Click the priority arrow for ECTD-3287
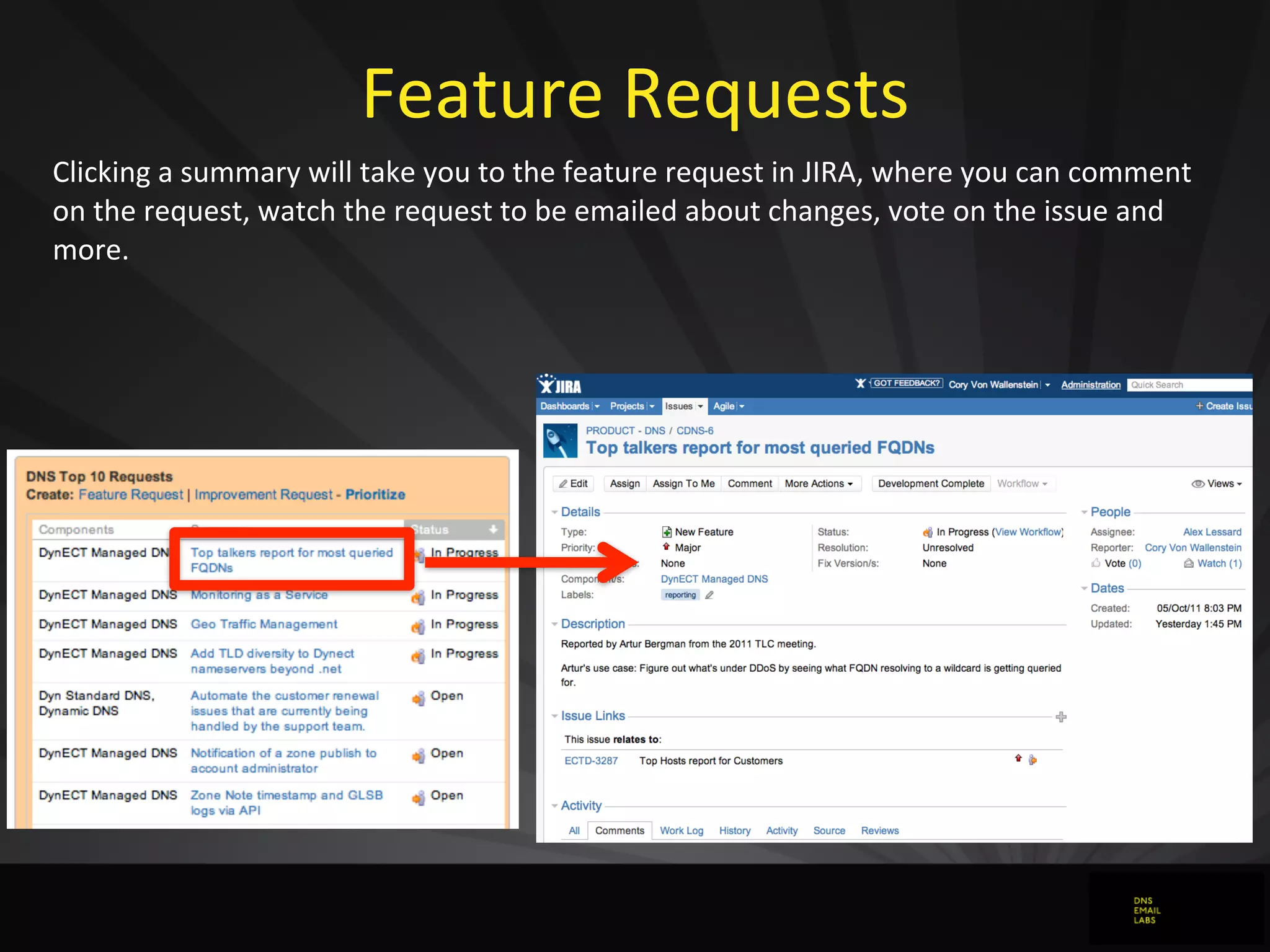The image size is (1270, 952). click(x=1018, y=759)
